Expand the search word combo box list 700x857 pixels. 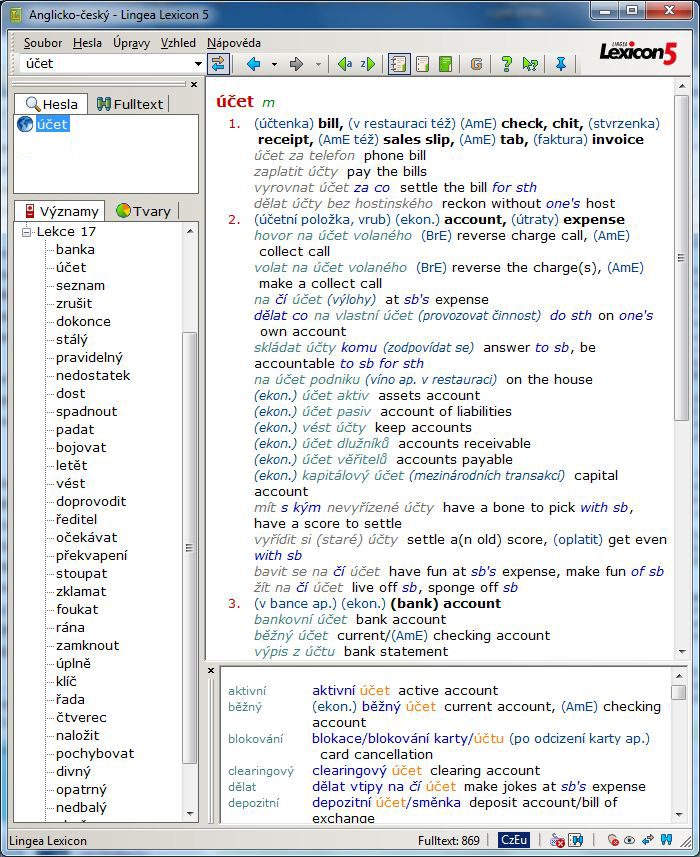tap(198, 64)
